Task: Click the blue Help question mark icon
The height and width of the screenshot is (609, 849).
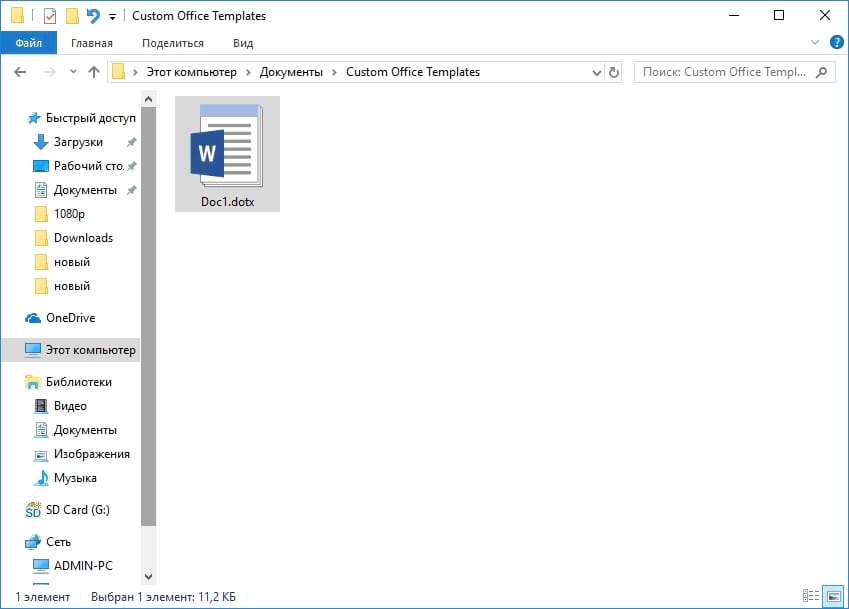Action: point(836,42)
